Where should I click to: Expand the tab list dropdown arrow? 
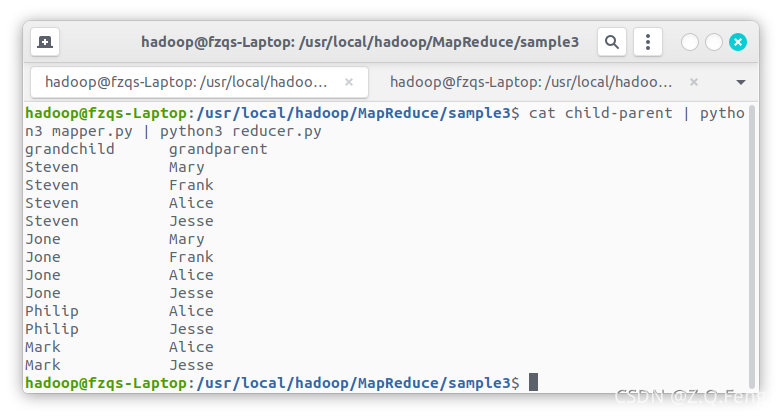tap(741, 82)
